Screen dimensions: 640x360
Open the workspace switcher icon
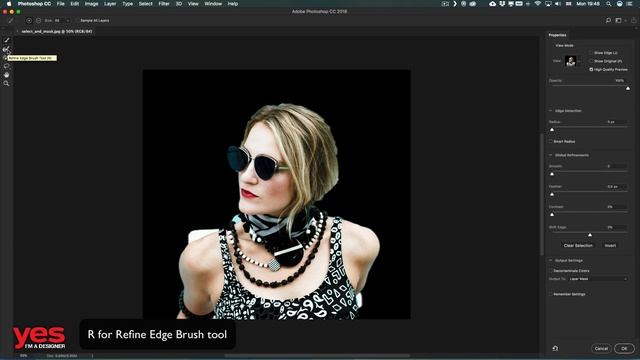pyautogui.click(x=619, y=20)
